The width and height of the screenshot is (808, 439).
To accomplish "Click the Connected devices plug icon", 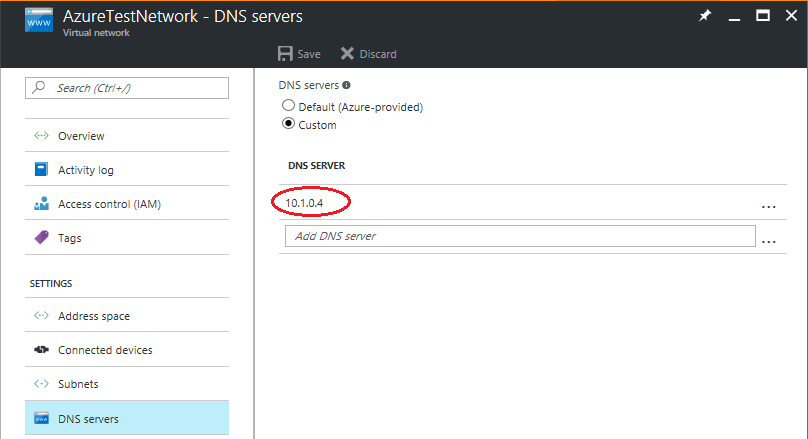I will pyautogui.click(x=41, y=350).
